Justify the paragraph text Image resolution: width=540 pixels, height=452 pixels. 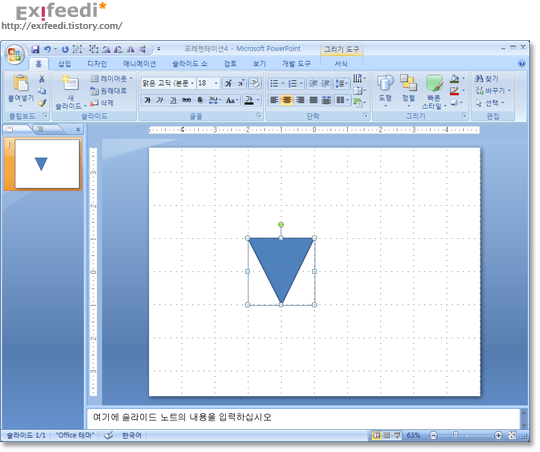click(313, 100)
